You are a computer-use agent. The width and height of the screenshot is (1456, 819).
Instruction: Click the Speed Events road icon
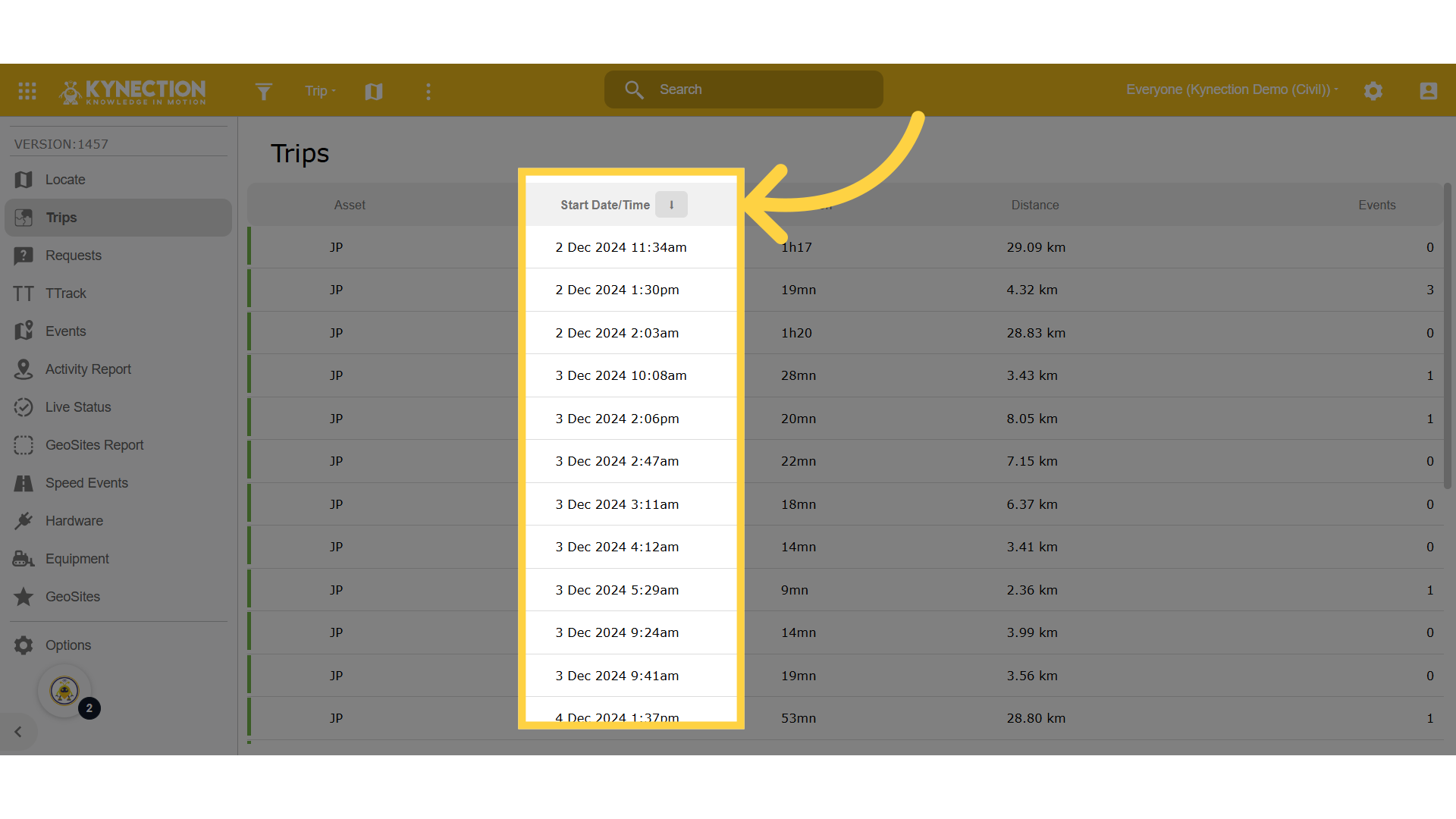tap(24, 483)
